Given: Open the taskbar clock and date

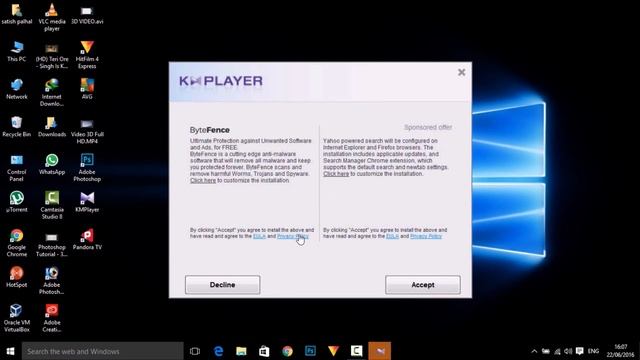Looking at the screenshot, I should [620, 351].
